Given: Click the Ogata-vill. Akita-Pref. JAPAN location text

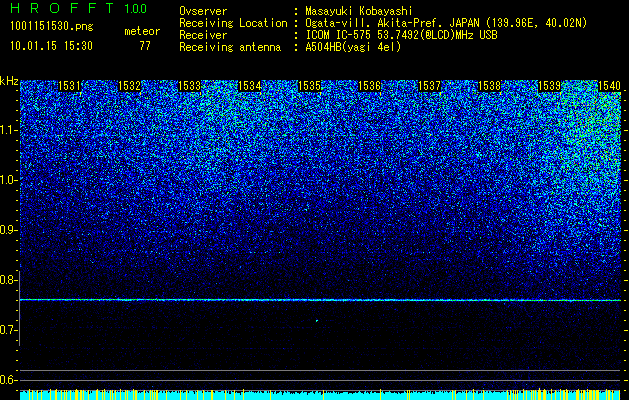Looking at the screenshot, I should point(446,23).
